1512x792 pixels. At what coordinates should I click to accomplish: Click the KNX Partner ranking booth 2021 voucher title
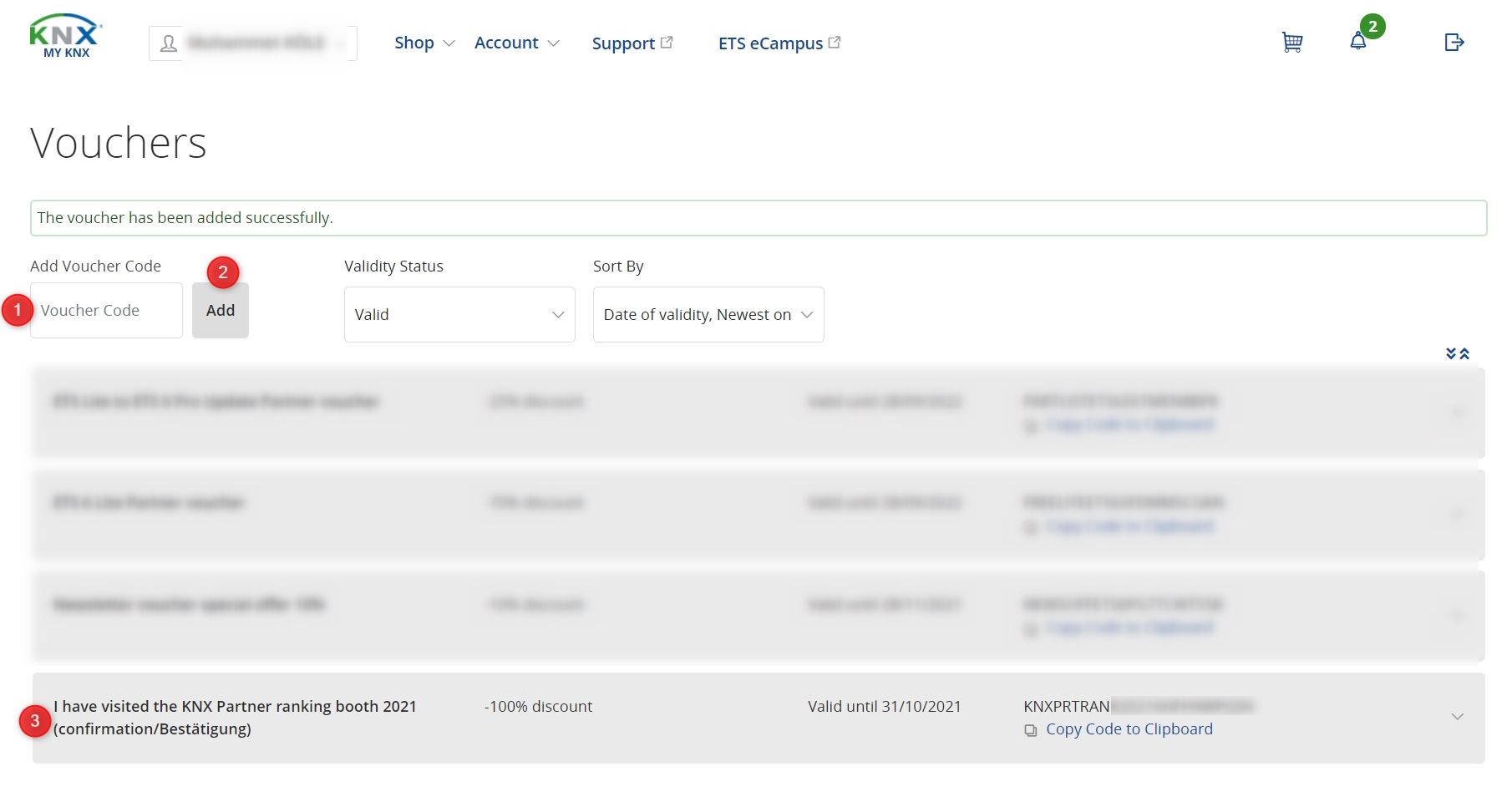coord(235,718)
